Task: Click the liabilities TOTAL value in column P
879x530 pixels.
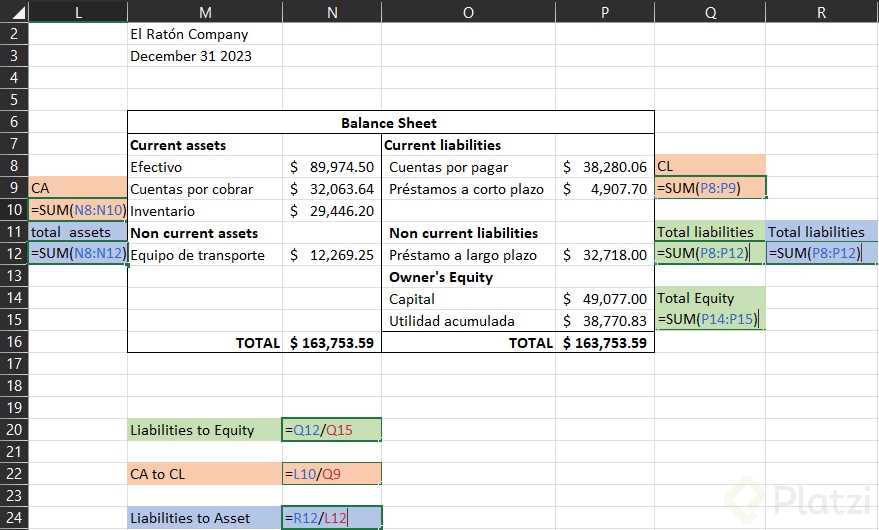Action: tap(605, 343)
